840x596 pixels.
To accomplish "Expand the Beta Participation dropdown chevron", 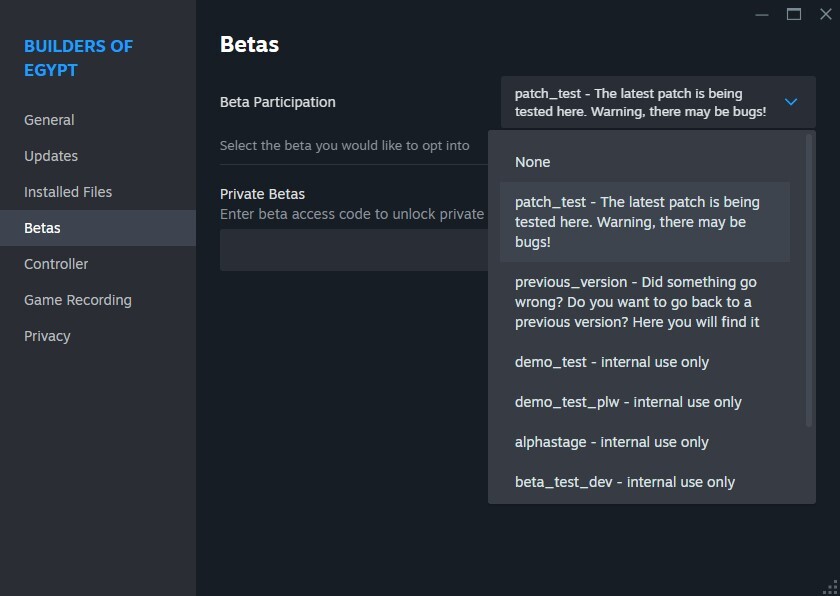I will tap(791, 102).
